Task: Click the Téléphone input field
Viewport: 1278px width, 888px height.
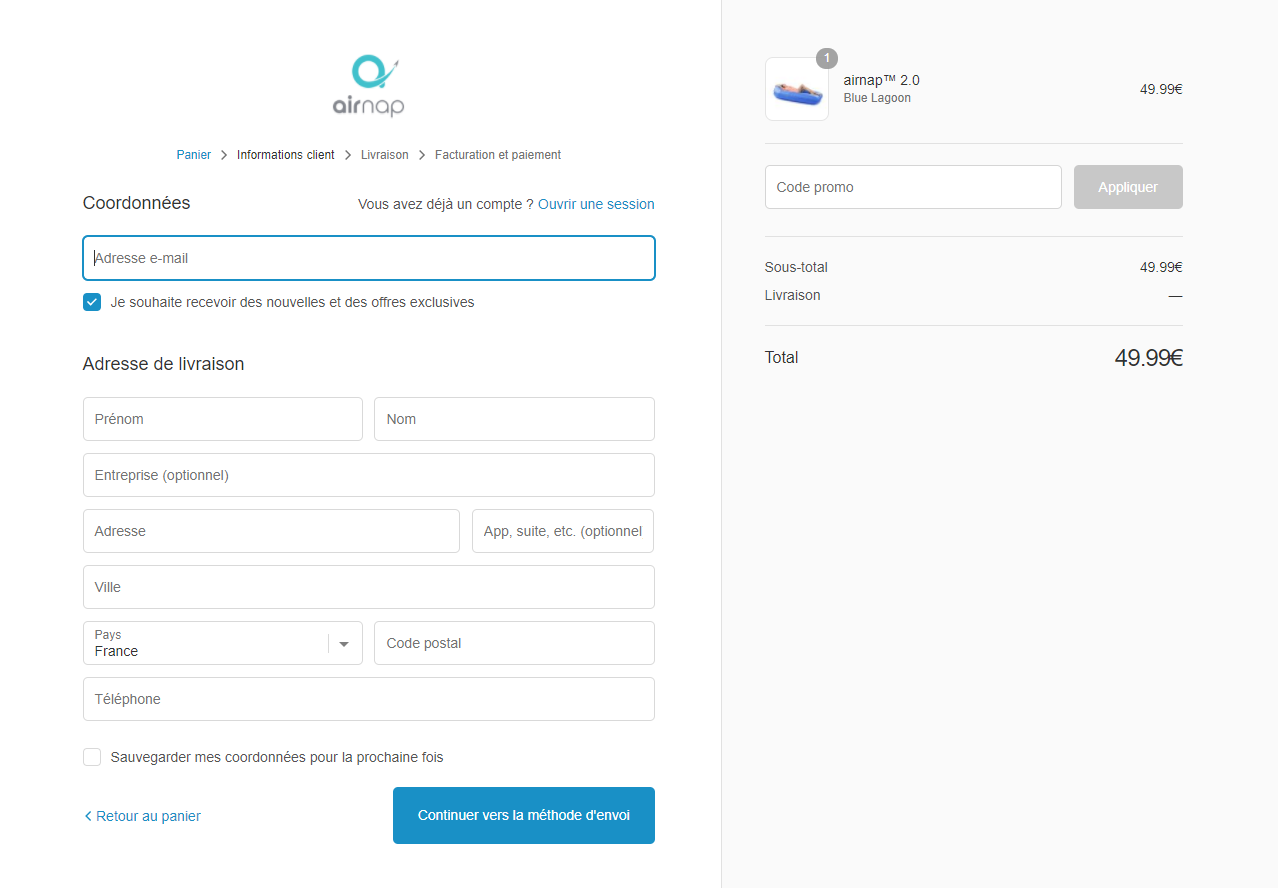Action: coord(369,699)
